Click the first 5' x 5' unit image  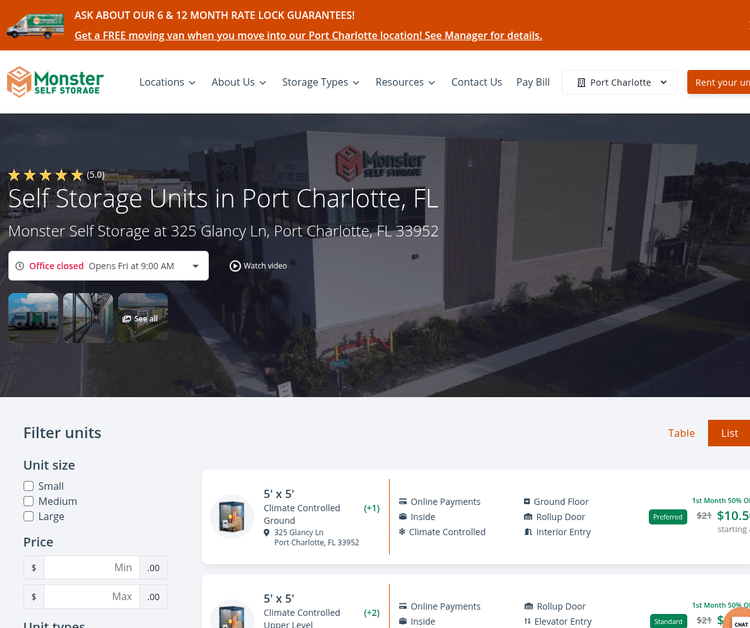(232, 517)
